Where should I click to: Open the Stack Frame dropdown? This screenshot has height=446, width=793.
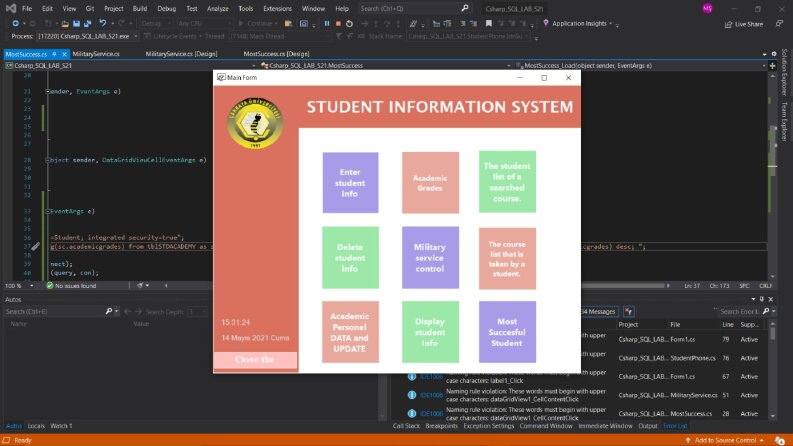[468, 36]
